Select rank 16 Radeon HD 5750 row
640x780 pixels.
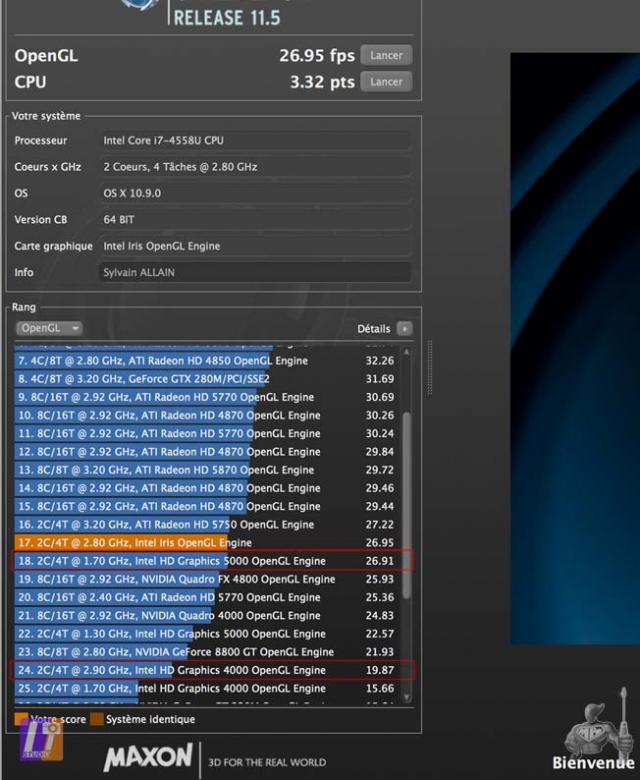coord(206,524)
